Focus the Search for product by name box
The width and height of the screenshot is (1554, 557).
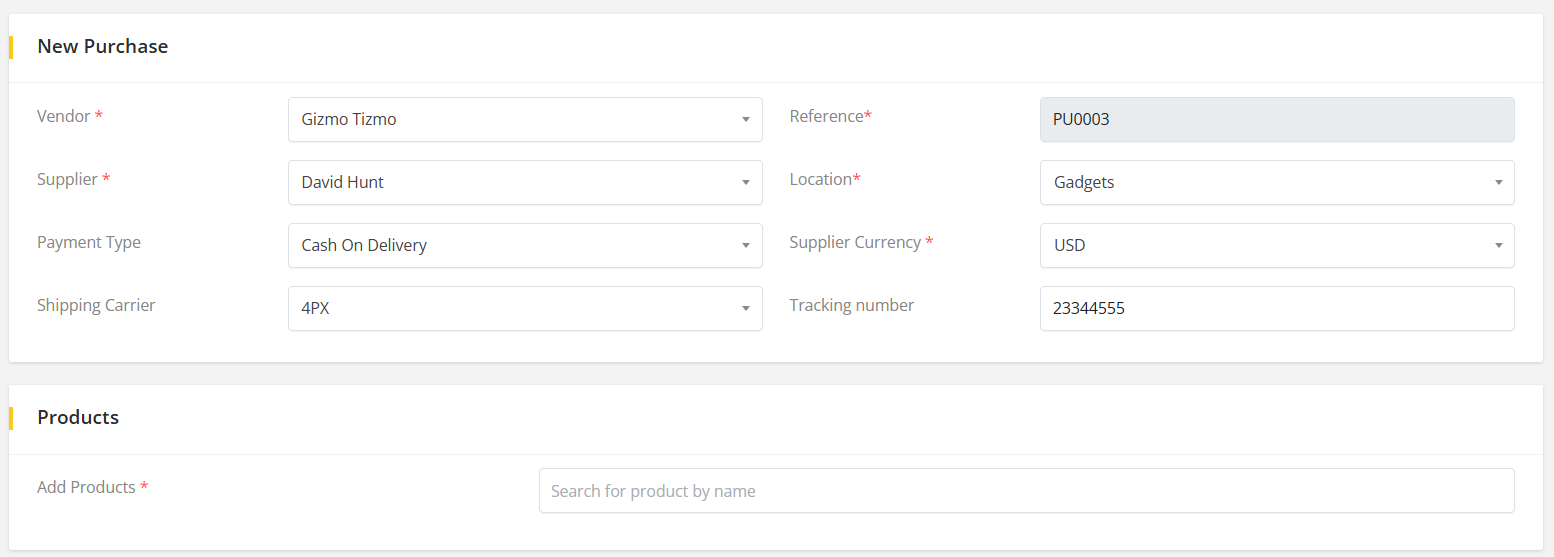click(1026, 491)
